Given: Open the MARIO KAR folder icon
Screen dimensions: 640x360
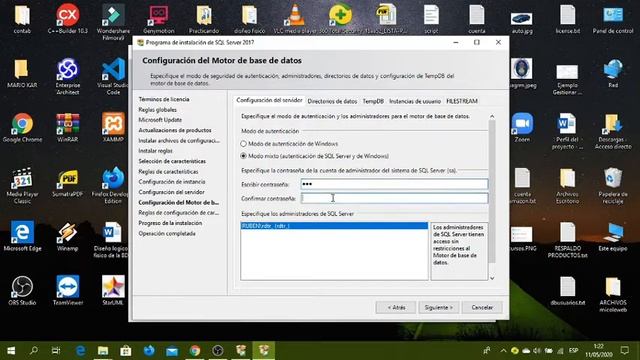Looking at the screenshot, I should pos(22,73).
